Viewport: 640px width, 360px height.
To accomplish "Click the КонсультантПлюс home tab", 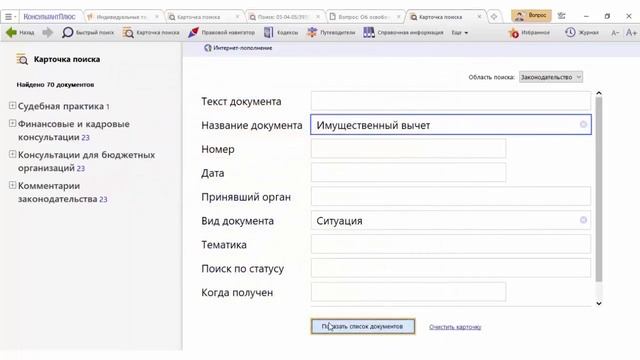I will (49, 17).
